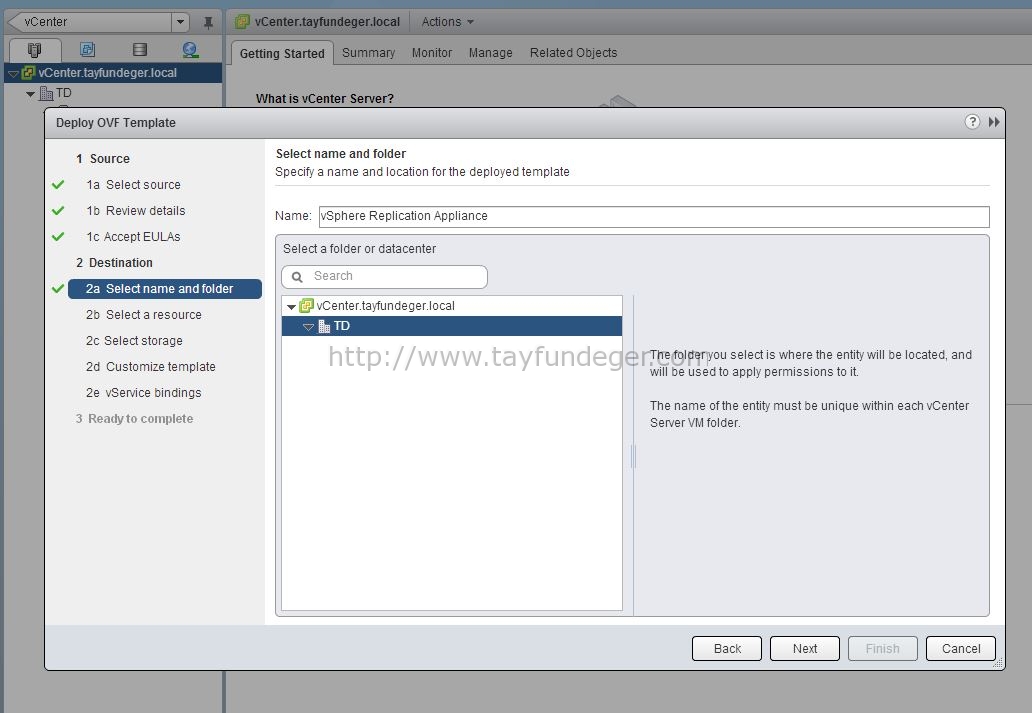This screenshot has width=1032, height=713.
Task: Select the TD datacenter row in dialog
Action: point(452,326)
